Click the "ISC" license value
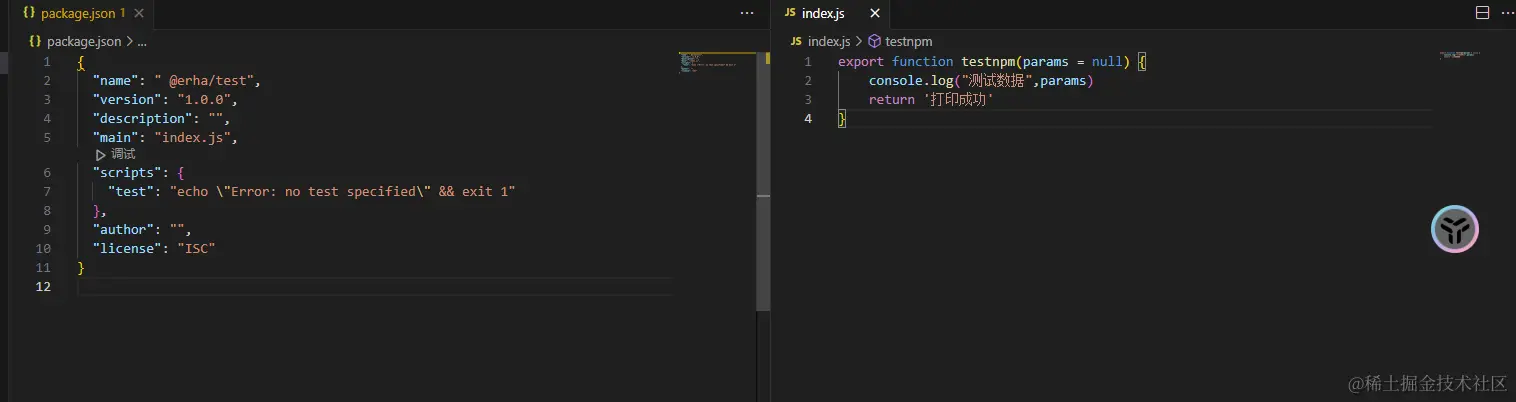This screenshot has height=402, width=1516. coord(196,248)
